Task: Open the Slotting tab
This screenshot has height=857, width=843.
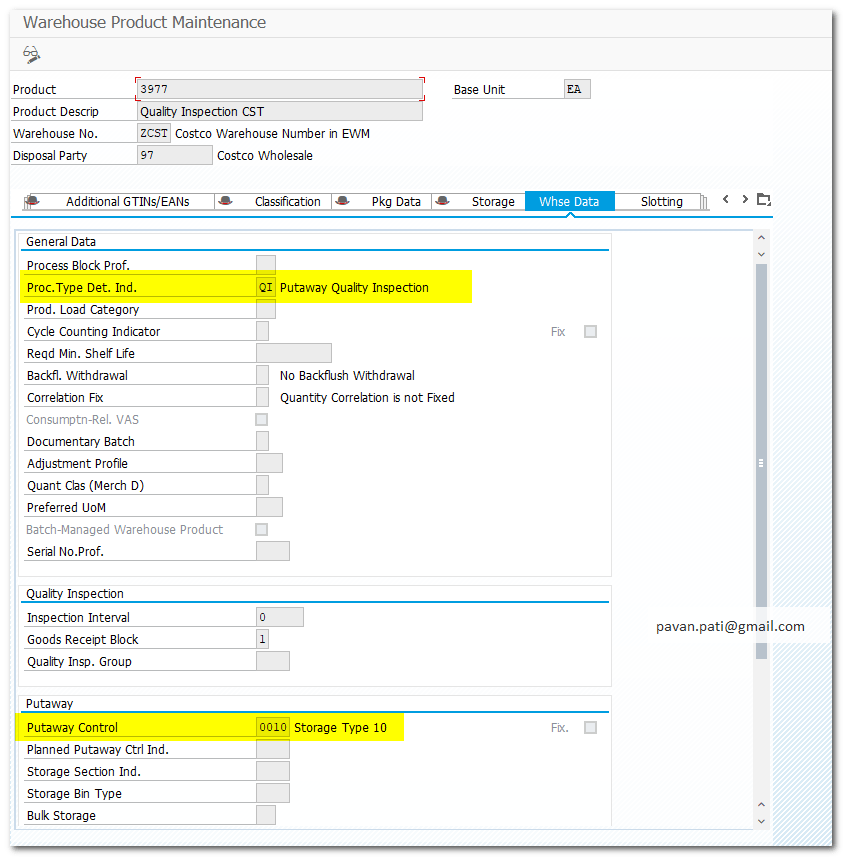Action: click(661, 201)
